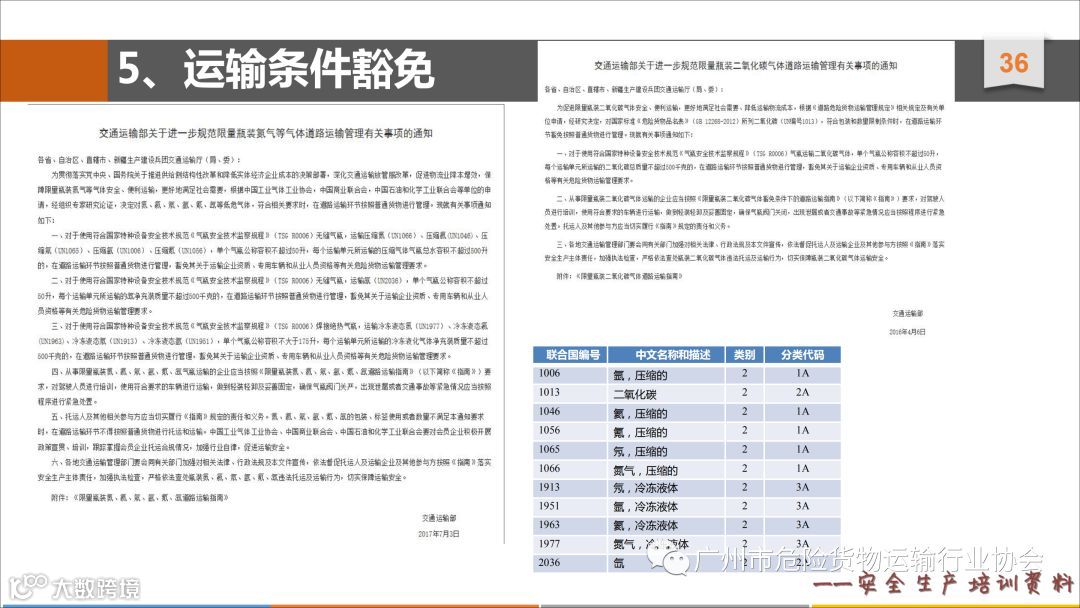1080x608 pixels.
Task: Click category value "2" in row 1056
Action: click(x=745, y=430)
